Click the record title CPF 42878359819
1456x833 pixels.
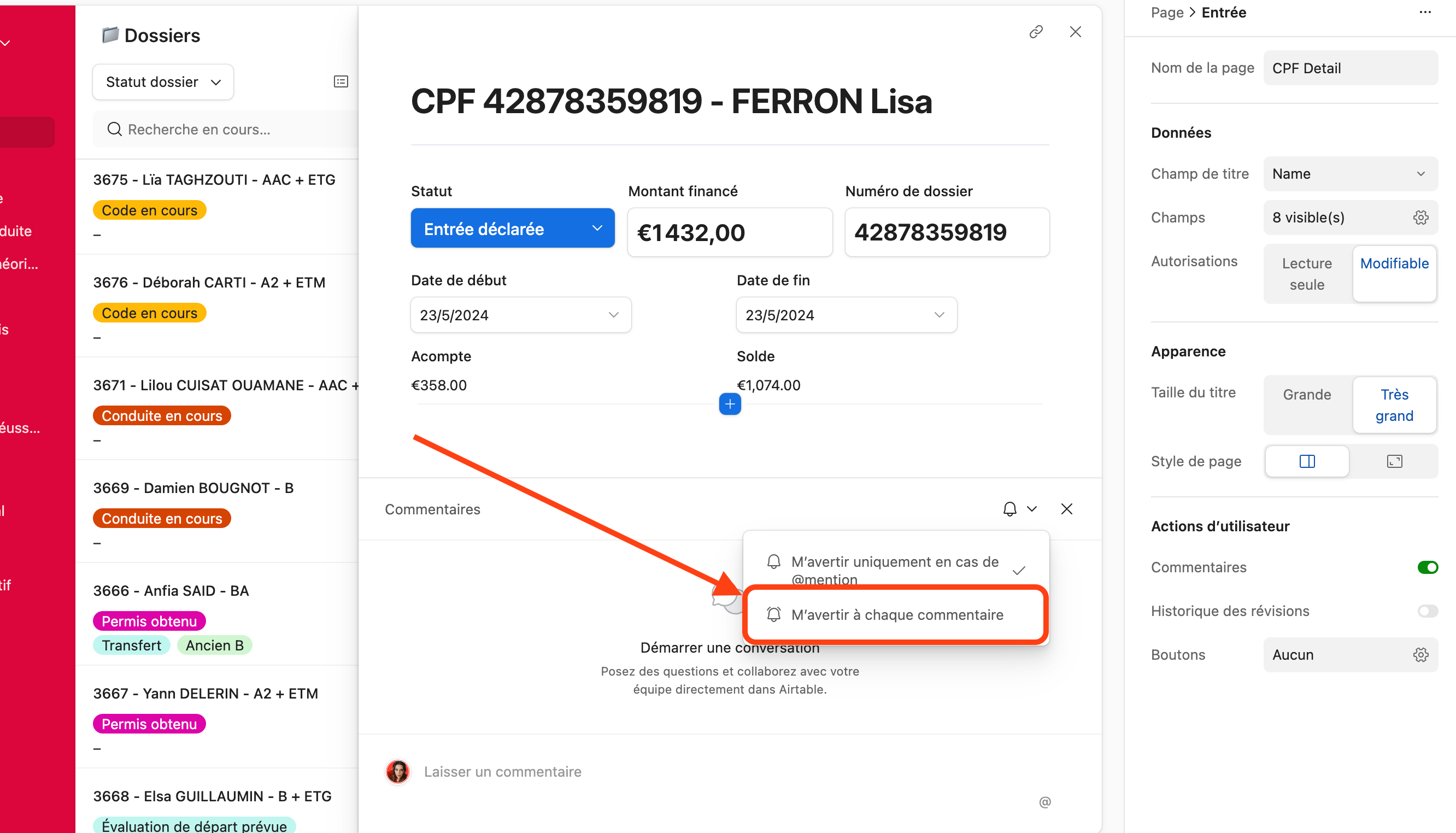tap(671, 101)
